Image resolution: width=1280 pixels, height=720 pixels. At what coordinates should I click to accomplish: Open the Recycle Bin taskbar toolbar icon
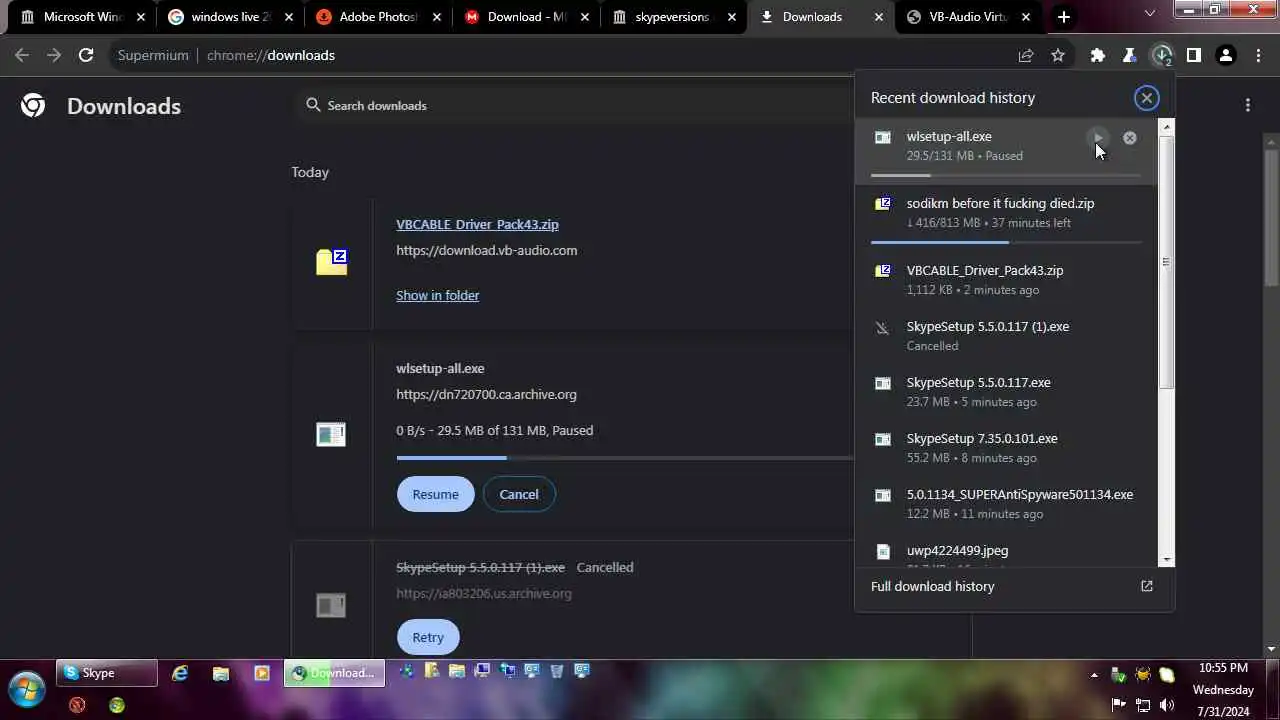(x=556, y=671)
